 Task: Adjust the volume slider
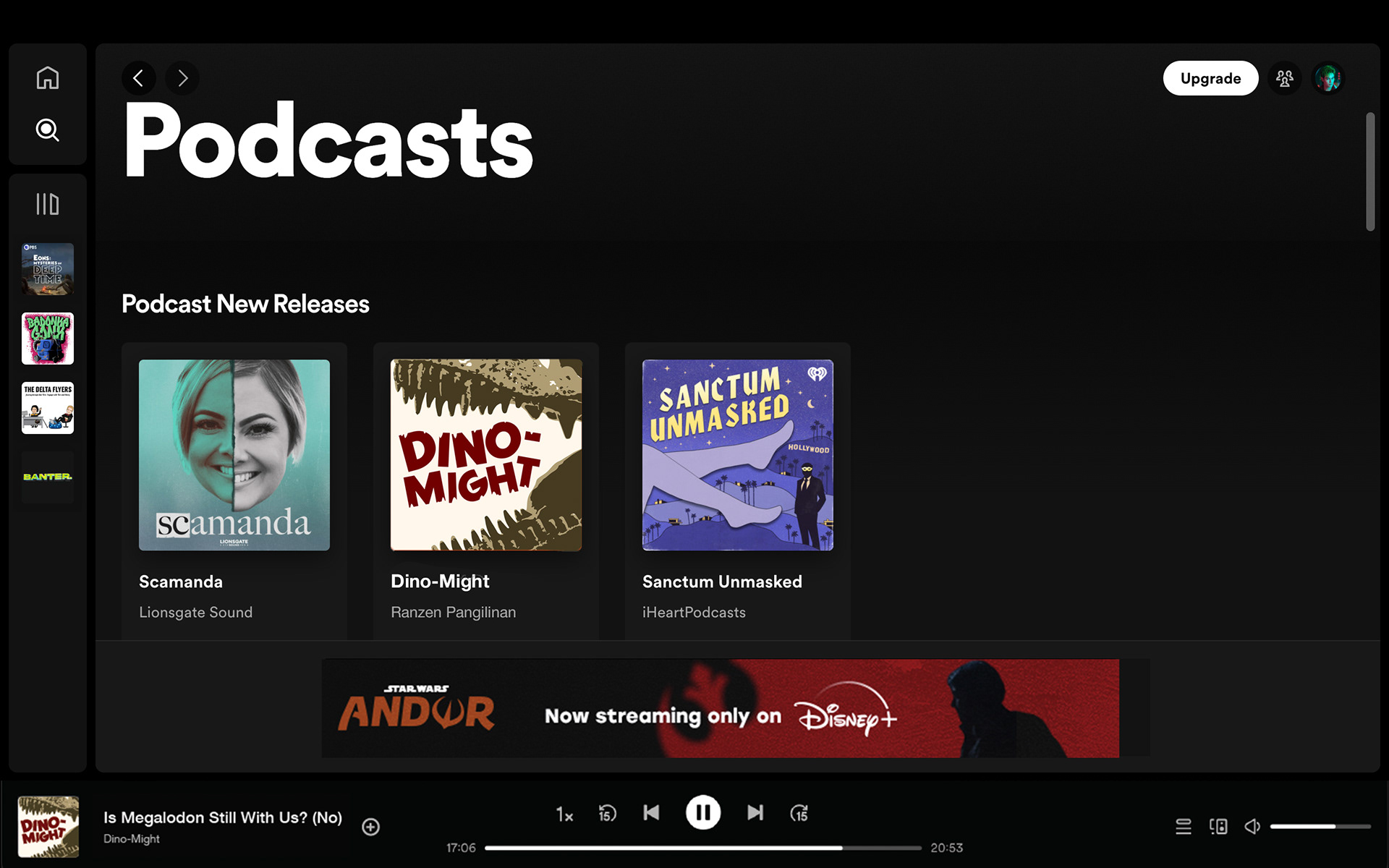[x=1320, y=827]
